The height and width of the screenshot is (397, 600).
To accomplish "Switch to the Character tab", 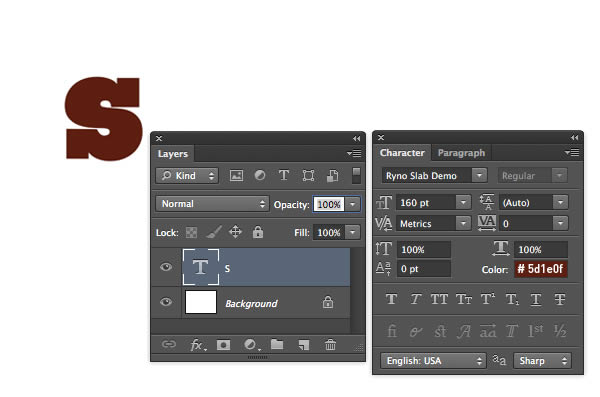I will tap(402, 153).
